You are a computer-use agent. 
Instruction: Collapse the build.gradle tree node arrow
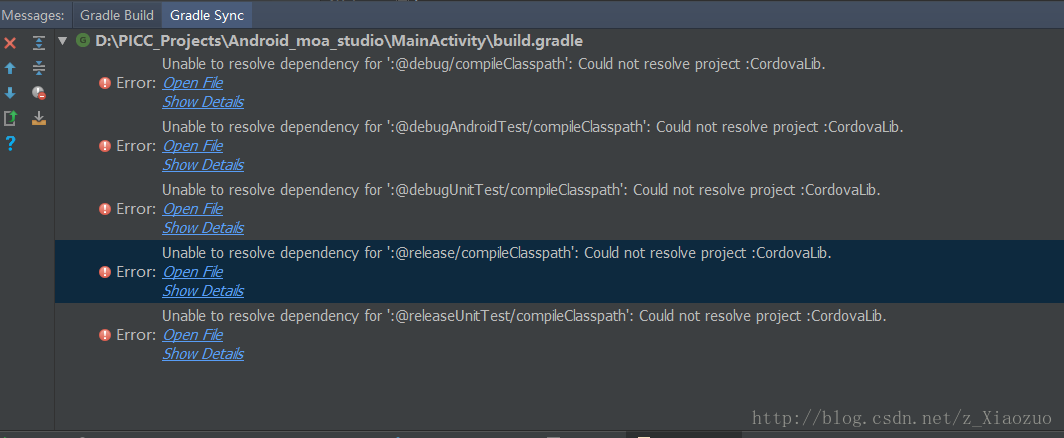[64, 41]
